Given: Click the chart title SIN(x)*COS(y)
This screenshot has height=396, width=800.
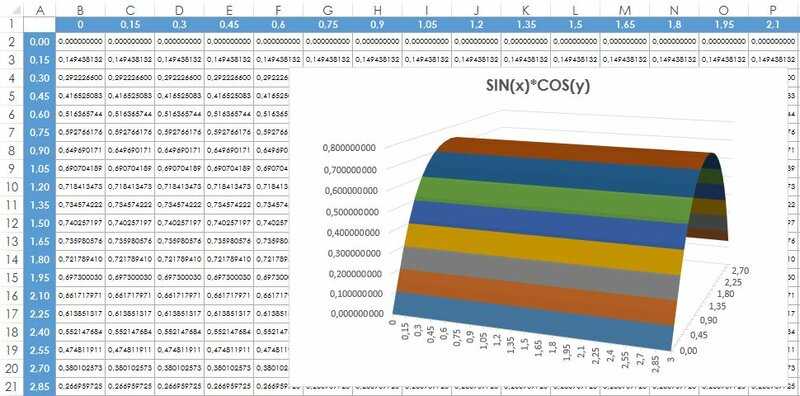Looking at the screenshot, I should 537,86.
